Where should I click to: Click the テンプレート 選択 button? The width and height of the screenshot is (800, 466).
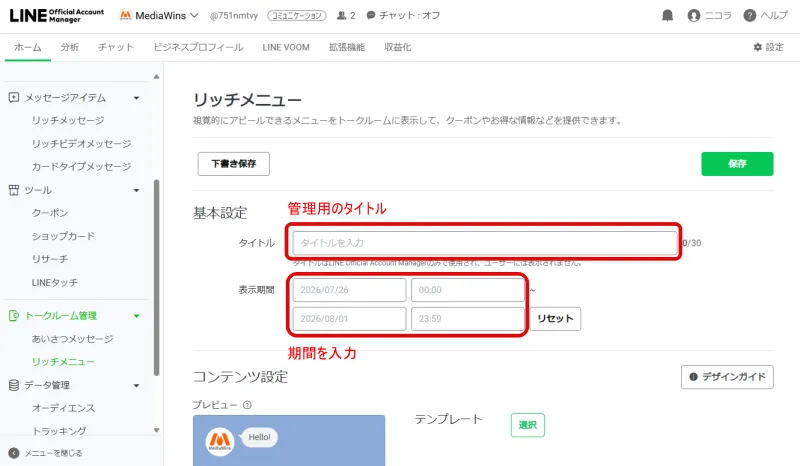pyautogui.click(x=528, y=425)
